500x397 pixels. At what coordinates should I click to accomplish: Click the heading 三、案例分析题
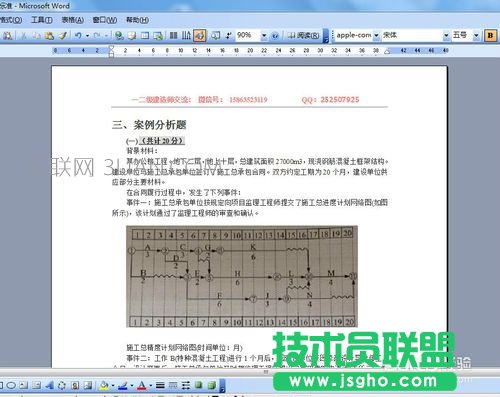149,125
